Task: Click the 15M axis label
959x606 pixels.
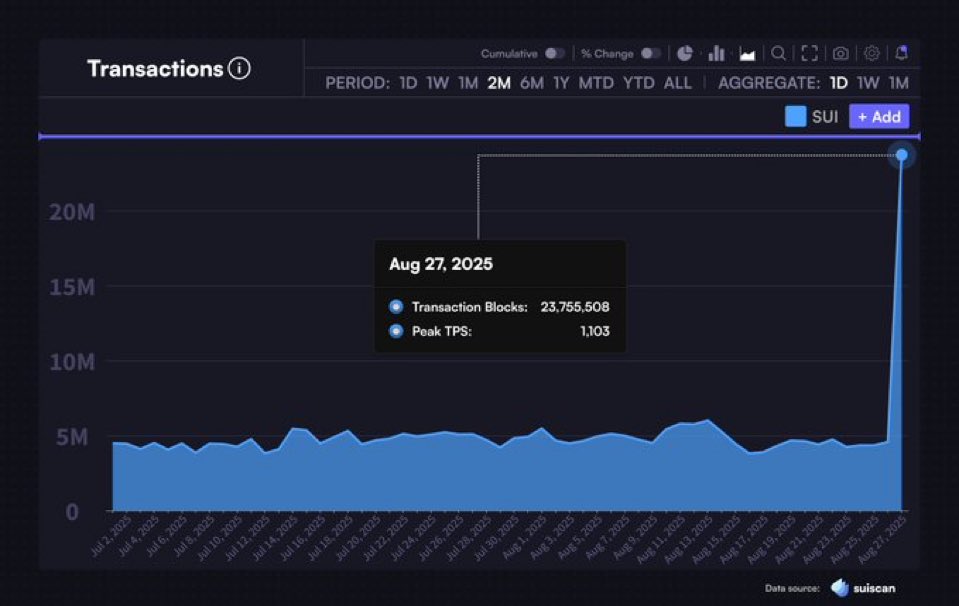Action: click(72, 287)
